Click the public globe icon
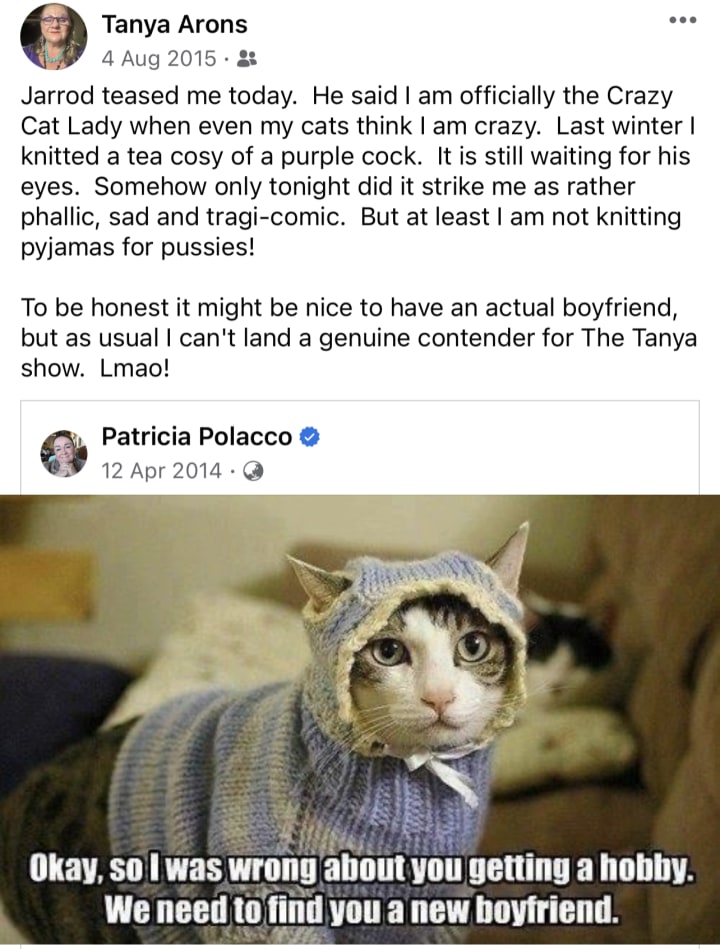 coord(253,471)
